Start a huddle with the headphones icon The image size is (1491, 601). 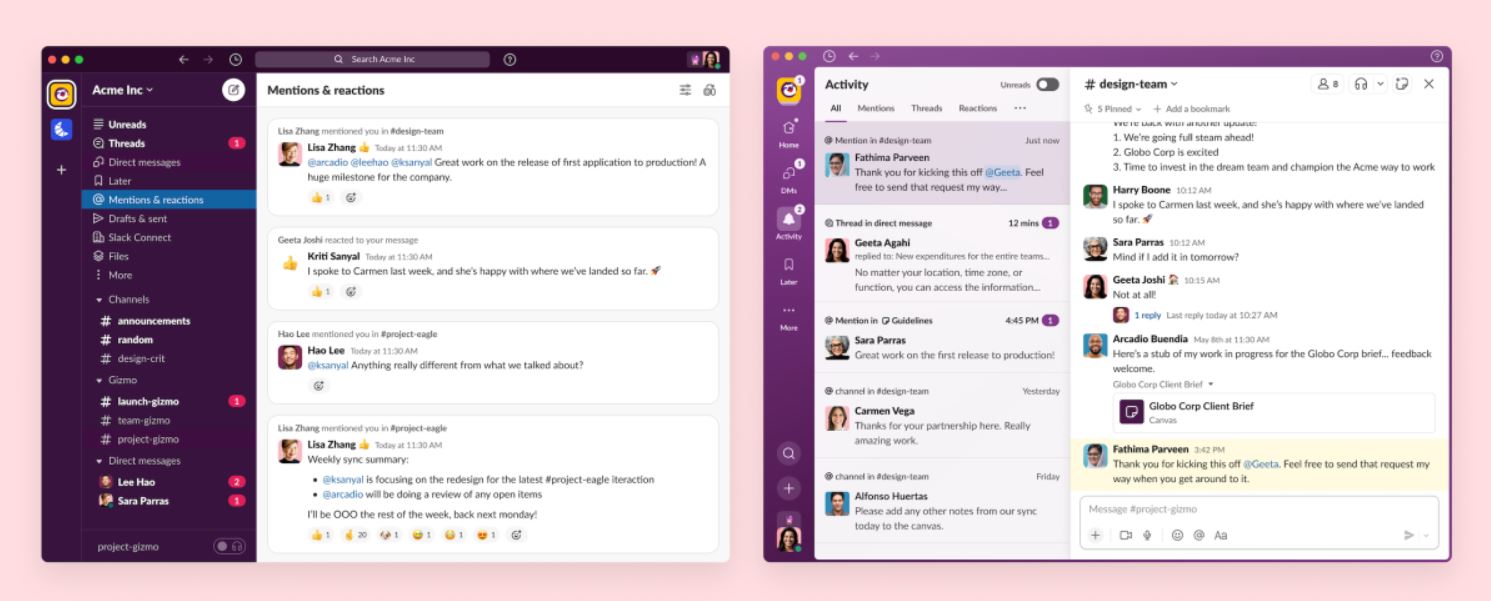click(1361, 84)
